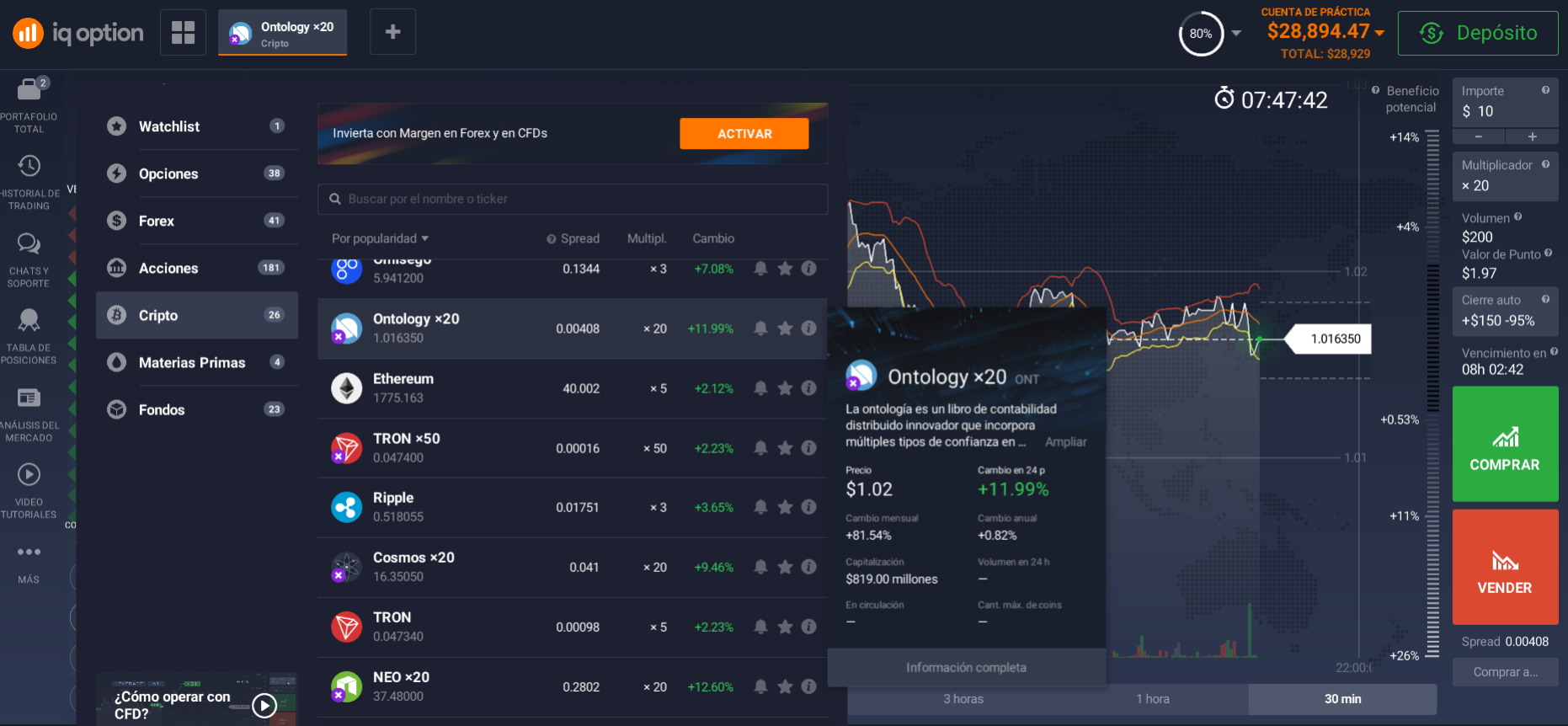The image size is (1568, 726).
Task: Toggle favorite star for NEO ×20
Action: (x=785, y=686)
